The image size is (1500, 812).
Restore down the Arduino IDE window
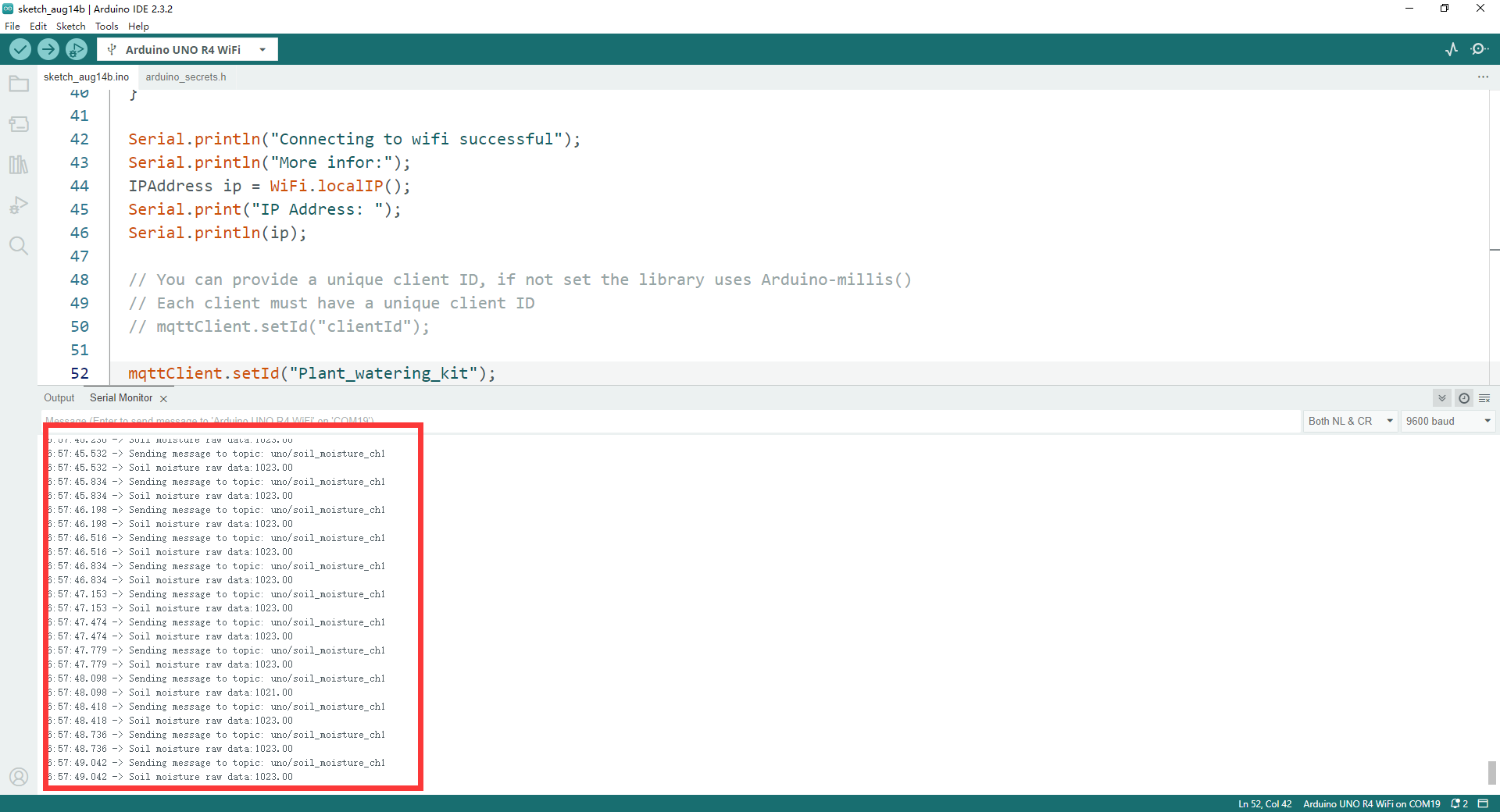1445,9
